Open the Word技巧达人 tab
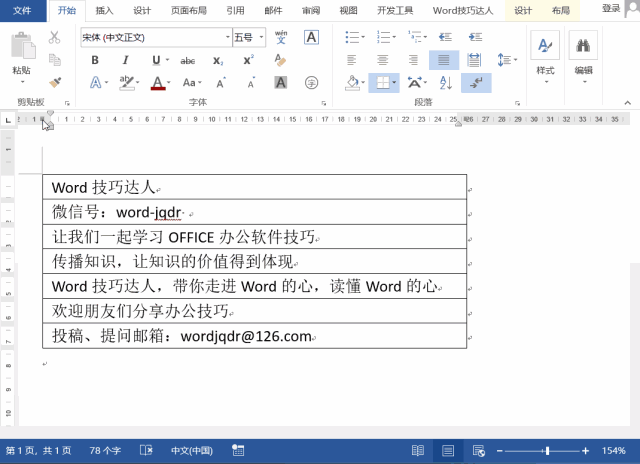640x464 pixels. pyautogui.click(x=463, y=11)
